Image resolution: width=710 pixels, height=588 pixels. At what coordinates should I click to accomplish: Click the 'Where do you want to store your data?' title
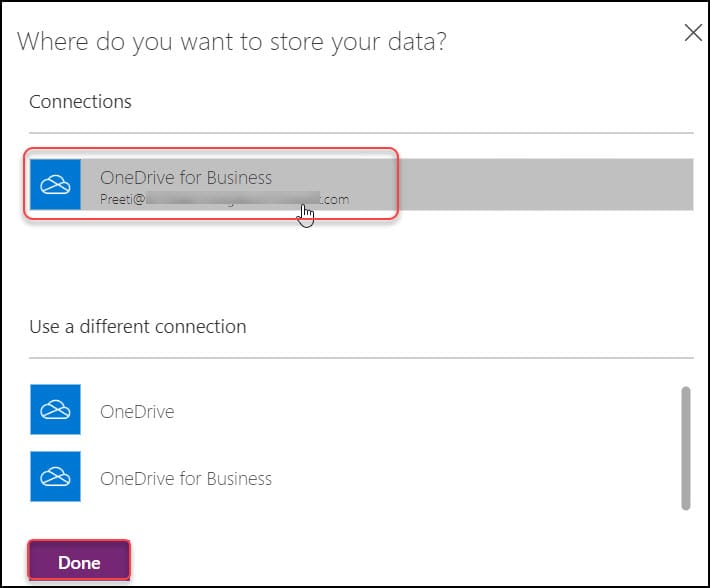tap(232, 42)
